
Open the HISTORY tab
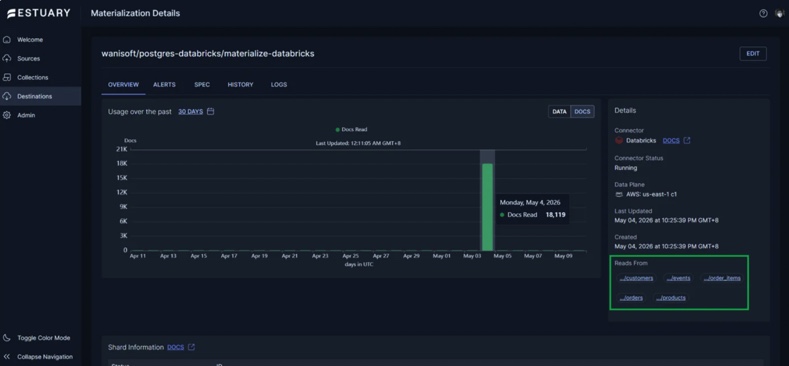point(241,85)
